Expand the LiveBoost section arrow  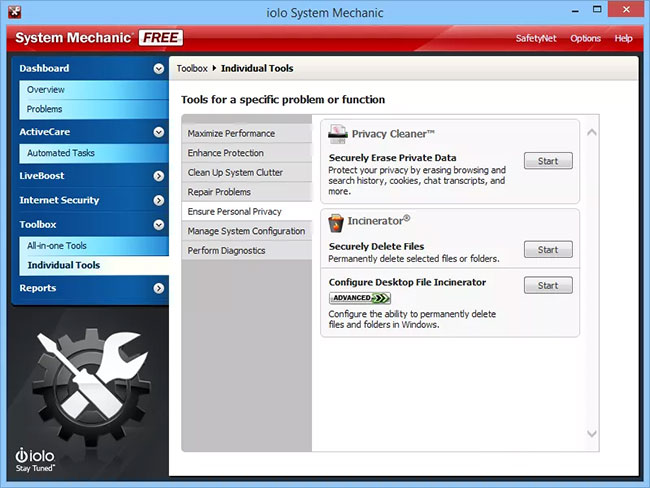[158, 176]
